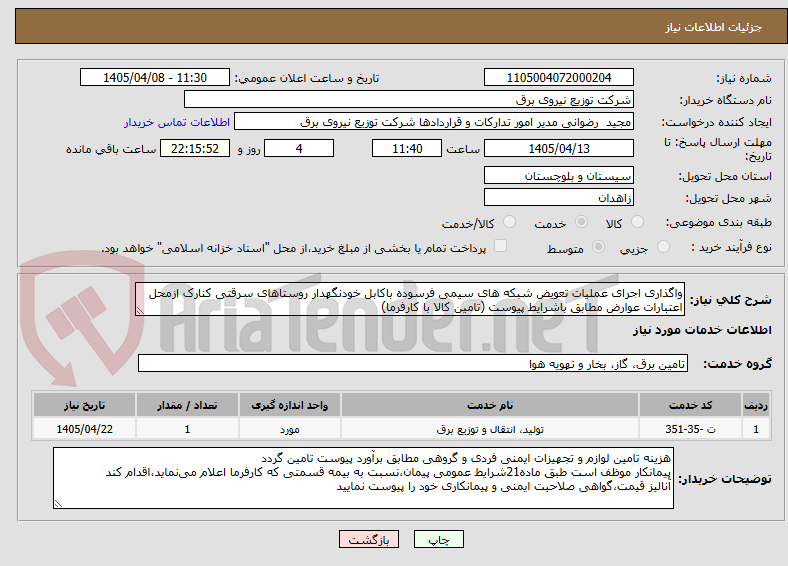
Task: Click the نوع فرآیند خرید label
Action: coord(731,247)
